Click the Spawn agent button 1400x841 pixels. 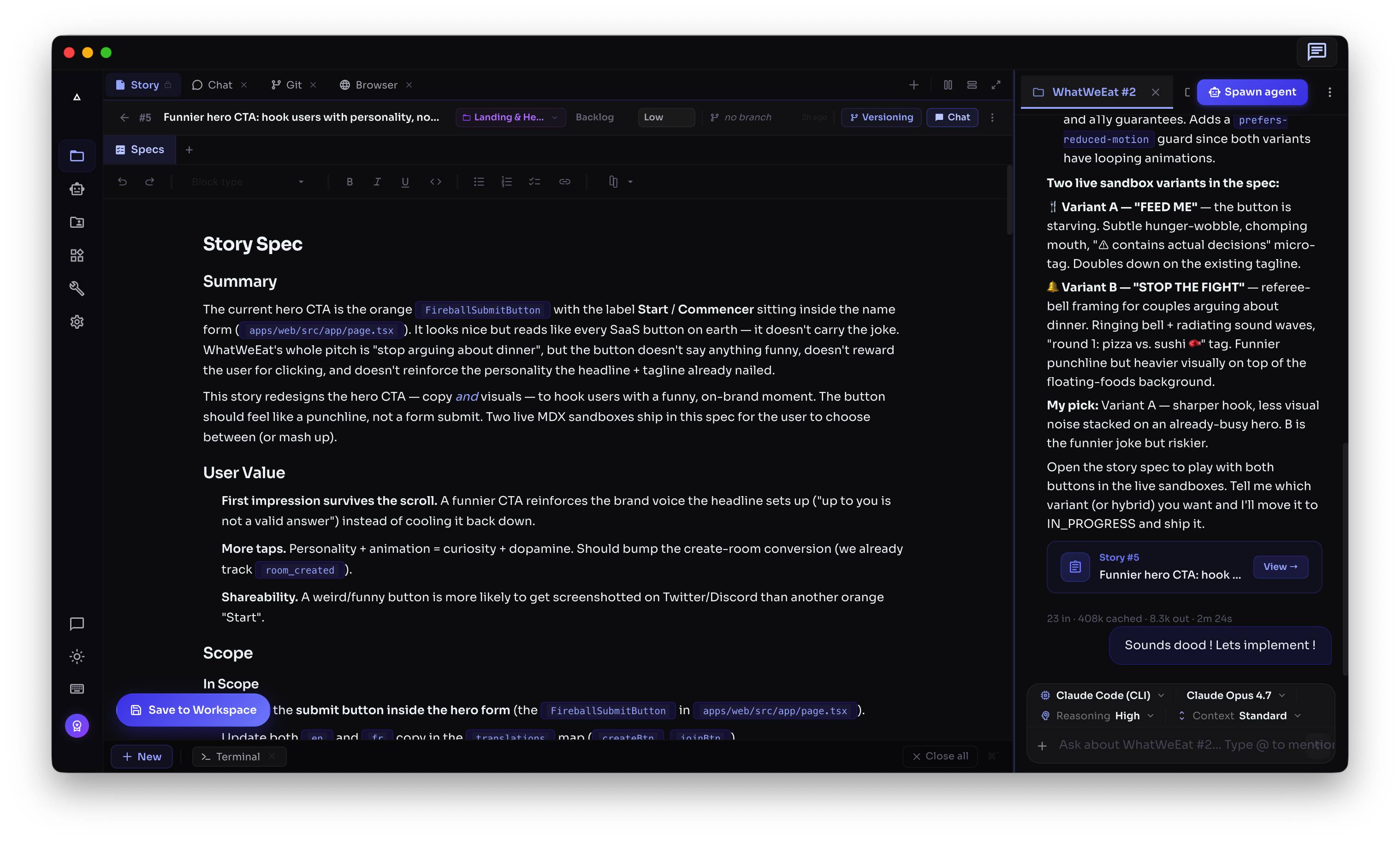tap(1252, 92)
